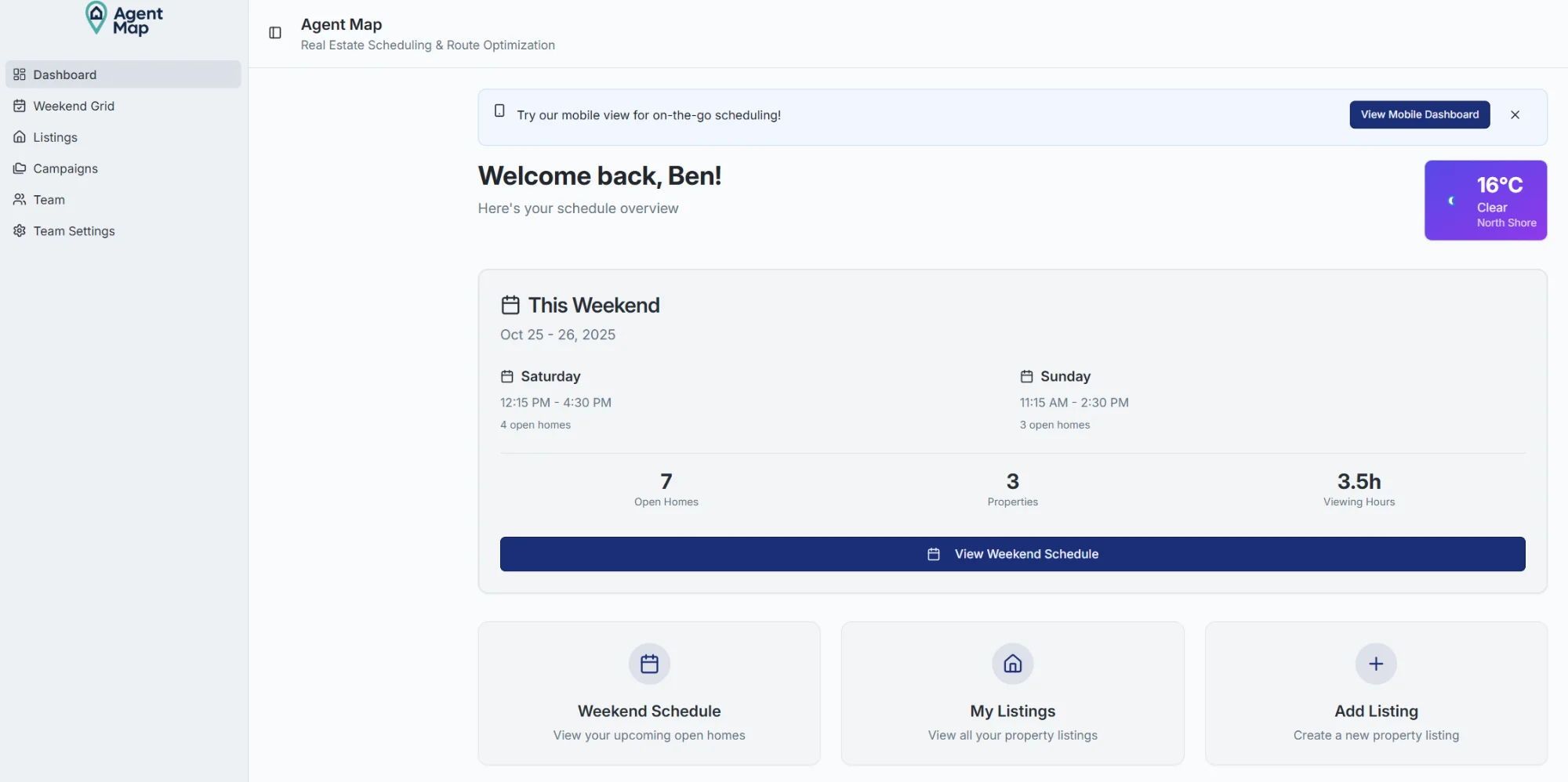
Task: Go to Weekend Grid in sidebar
Action: click(74, 106)
